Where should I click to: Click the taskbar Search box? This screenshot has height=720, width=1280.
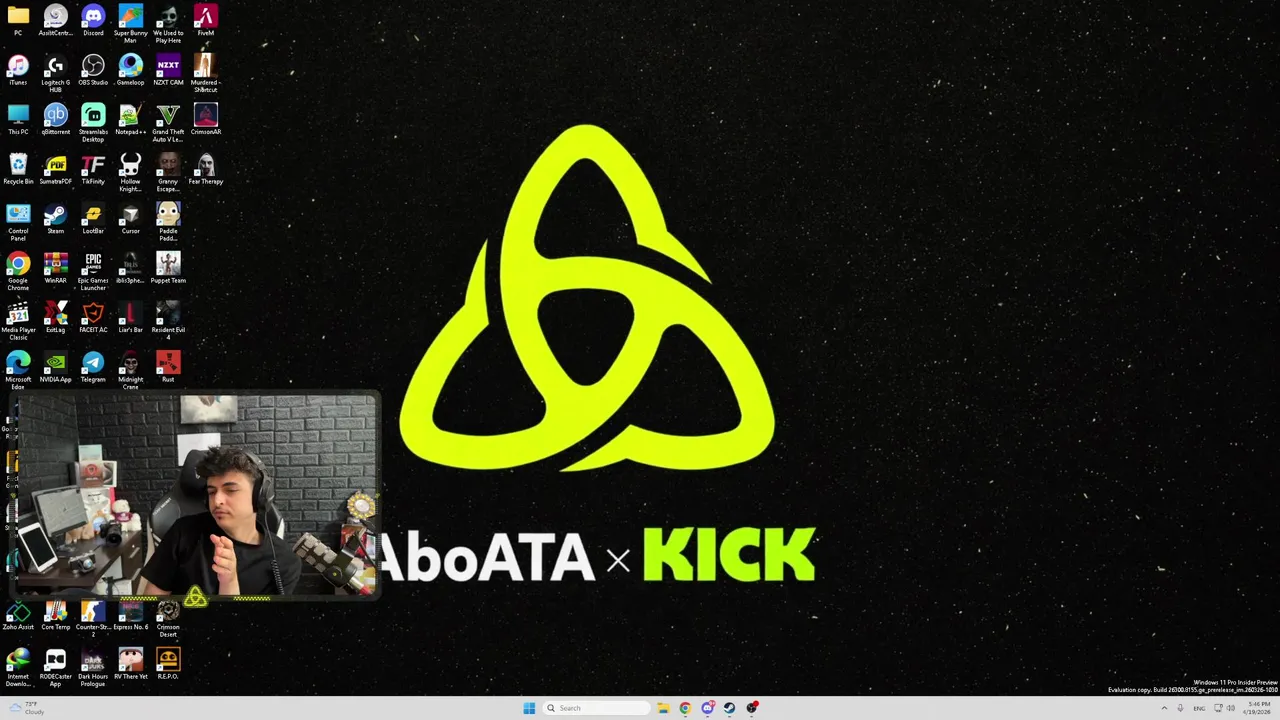(596, 708)
